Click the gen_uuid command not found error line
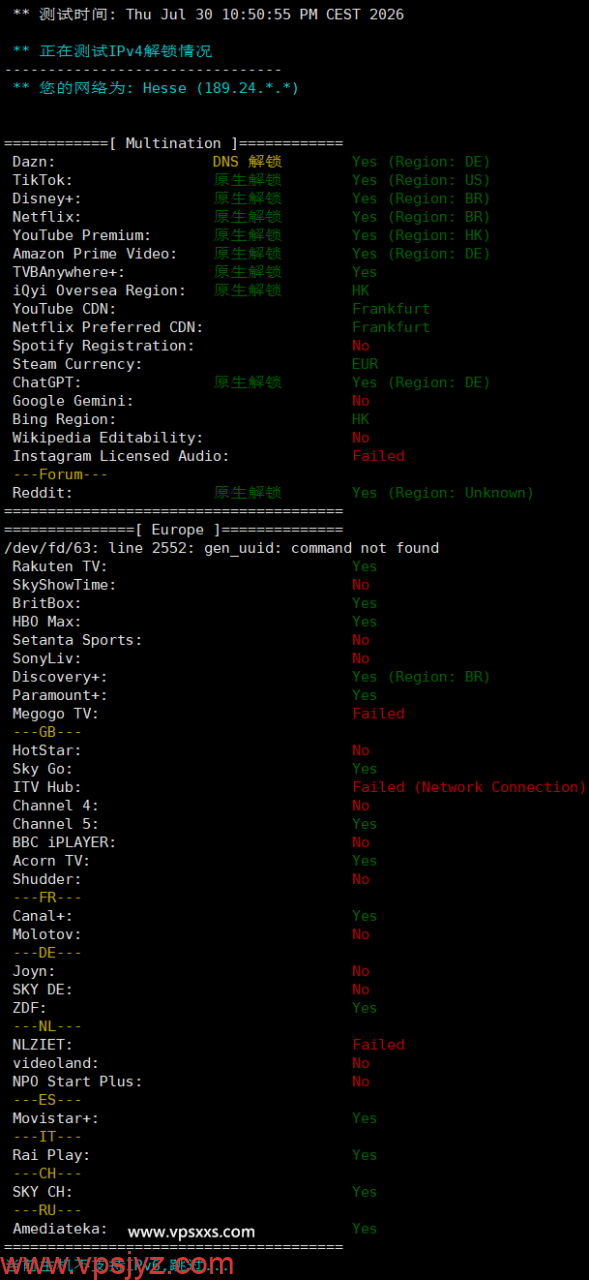 (222, 548)
